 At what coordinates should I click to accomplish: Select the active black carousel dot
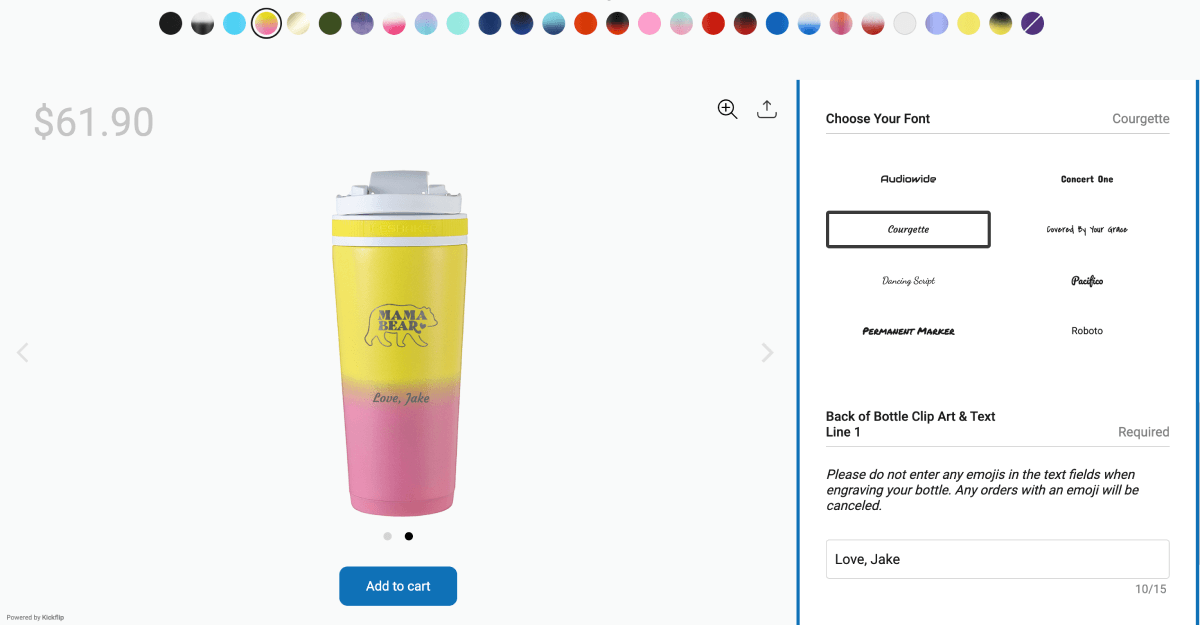click(409, 536)
